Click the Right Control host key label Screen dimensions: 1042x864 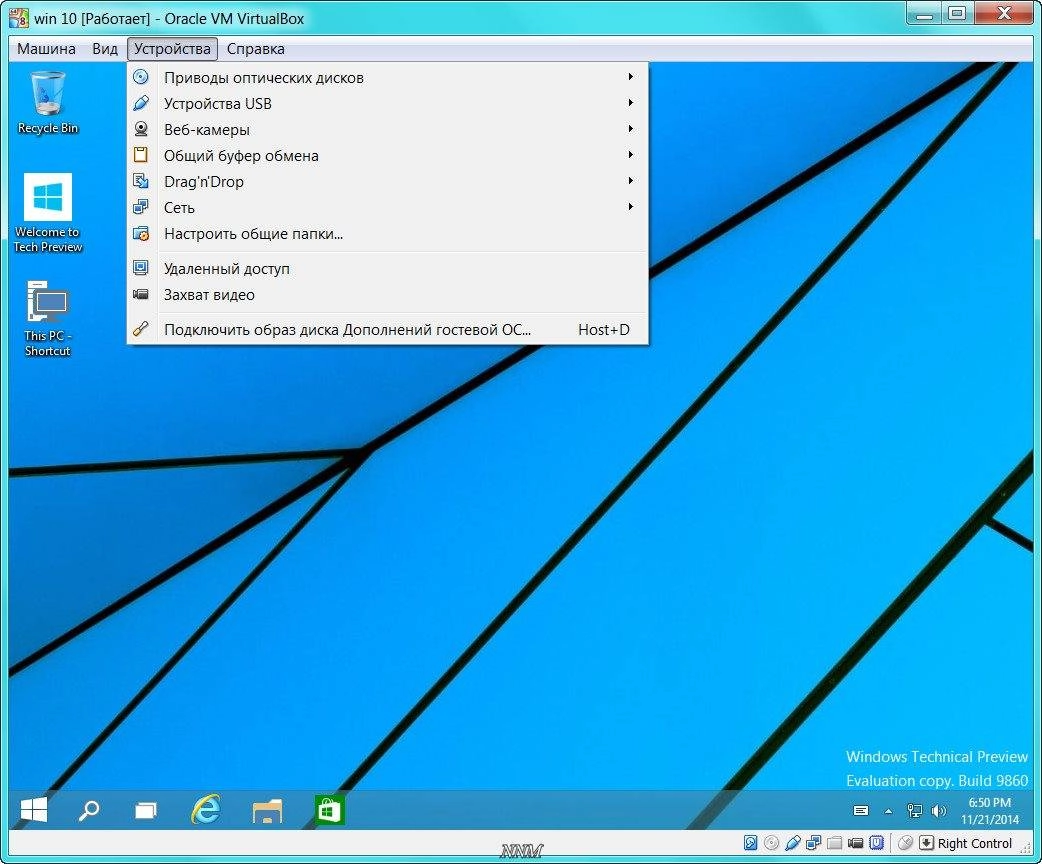point(974,843)
